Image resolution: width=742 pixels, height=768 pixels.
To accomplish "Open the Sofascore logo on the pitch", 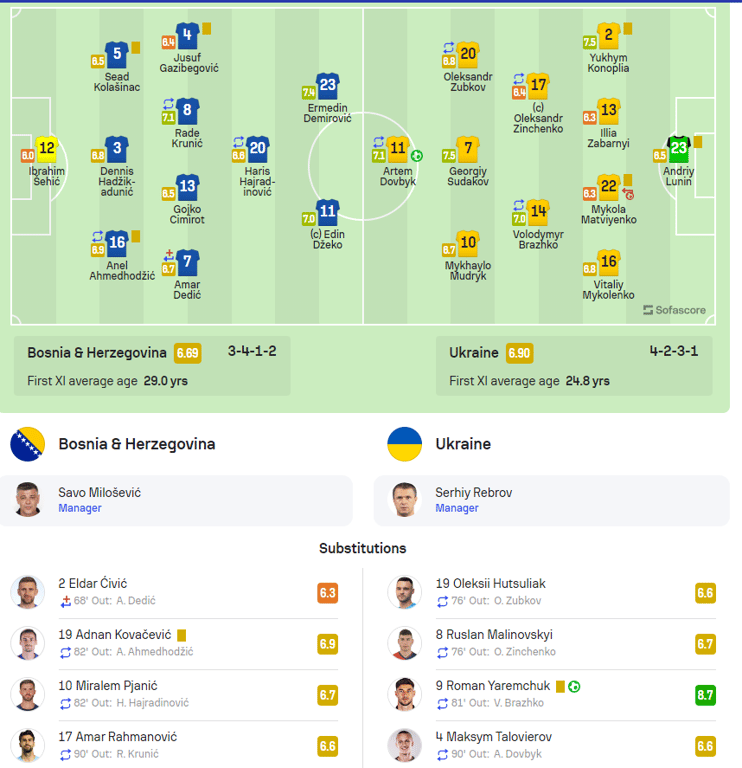I will pos(674,310).
